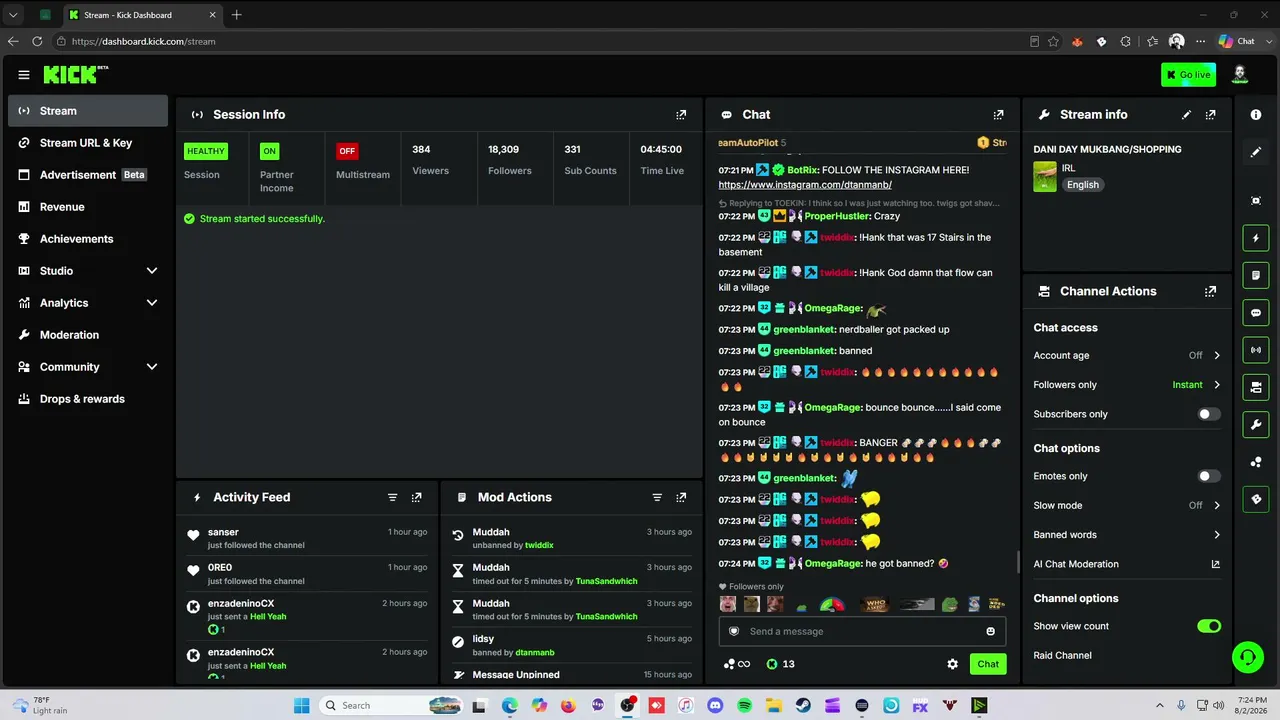Pop out the Mod Actions panel
Screen dimensions: 1280x720
click(x=681, y=497)
